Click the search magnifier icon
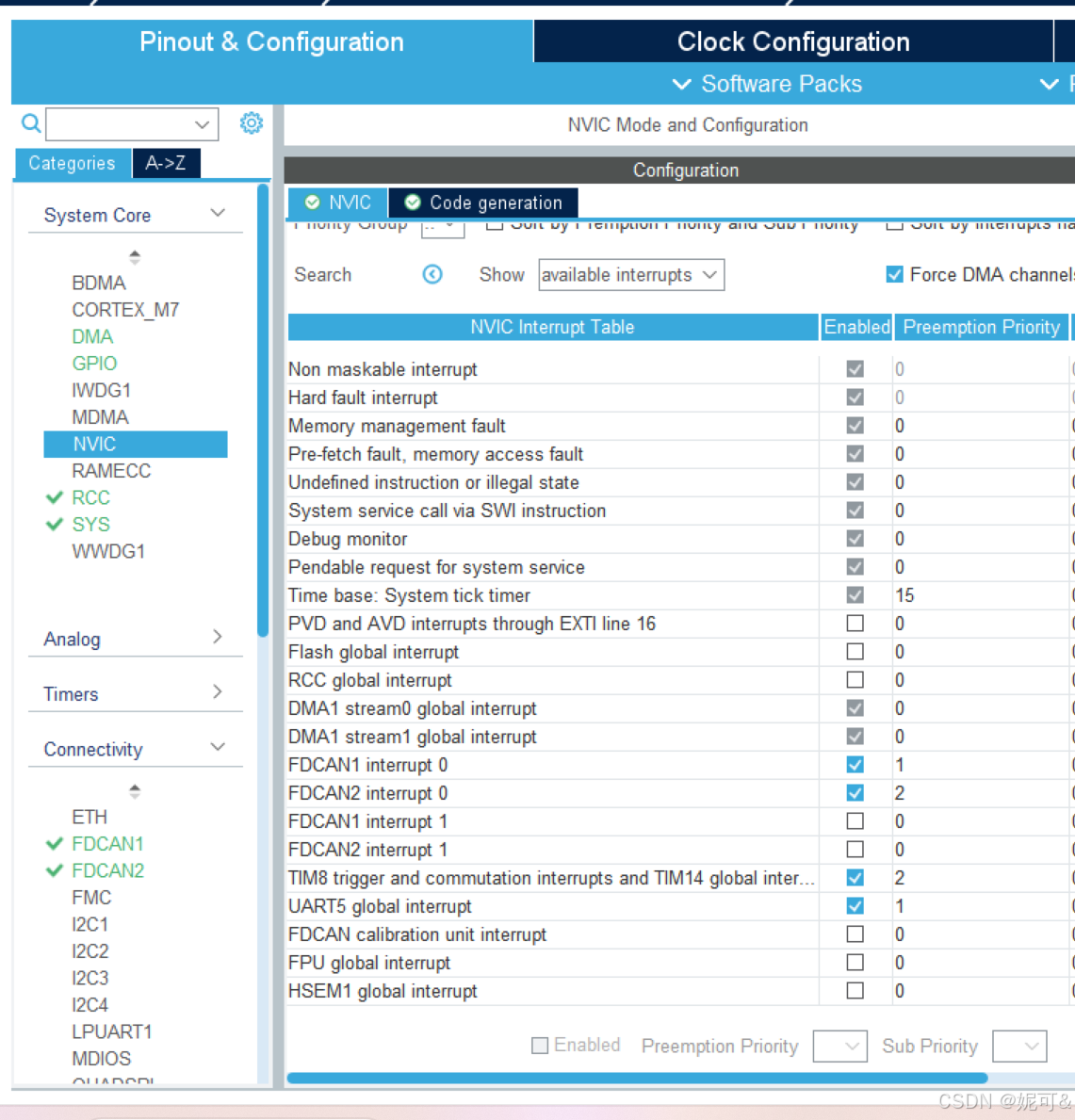Viewport: 1075px width, 1120px height. (30, 123)
